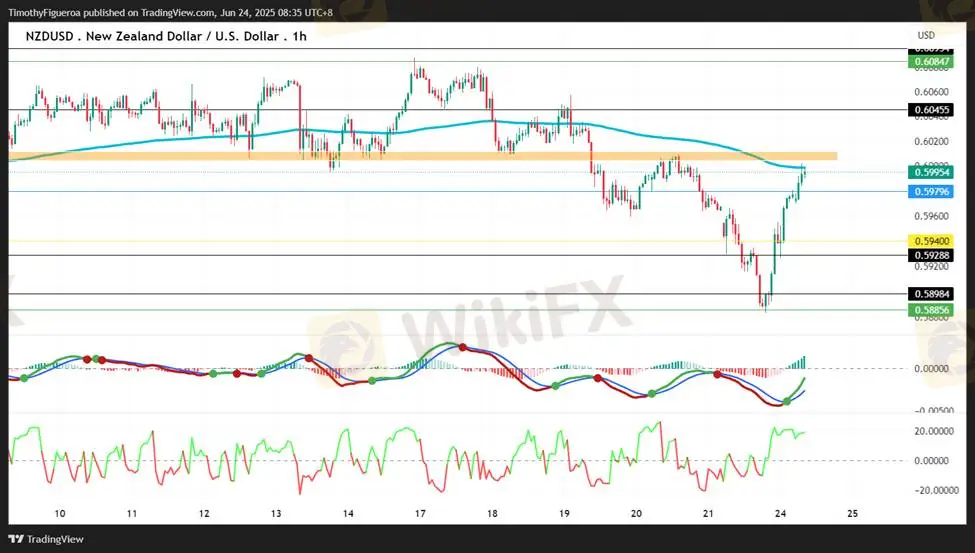Viewport: 975px width, 553px height.
Task: Select date 10 on the time axis
Action: [60, 513]
